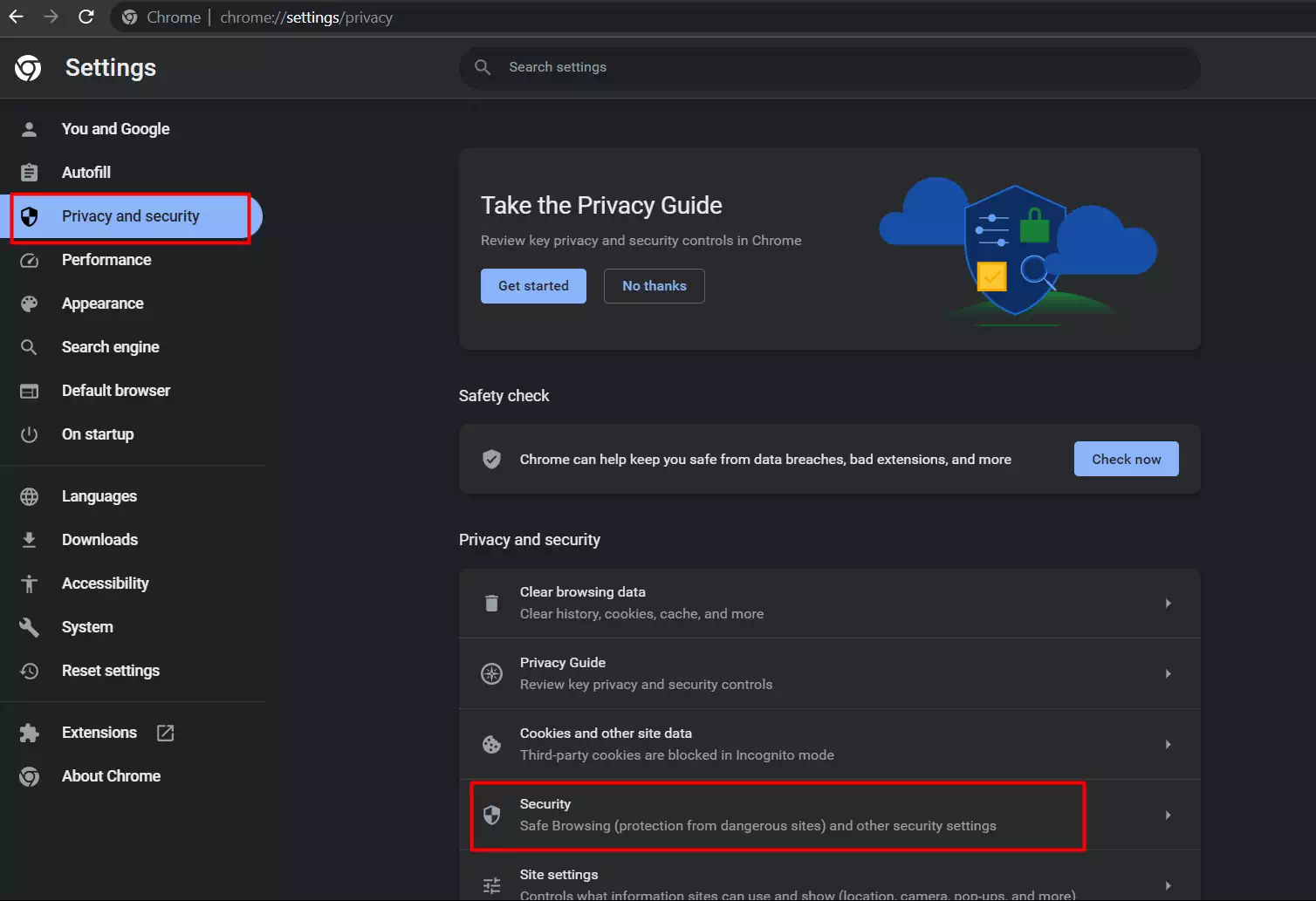Click the Languages globe icon
Screen dimensions: 1316x901
click(29, 496)
